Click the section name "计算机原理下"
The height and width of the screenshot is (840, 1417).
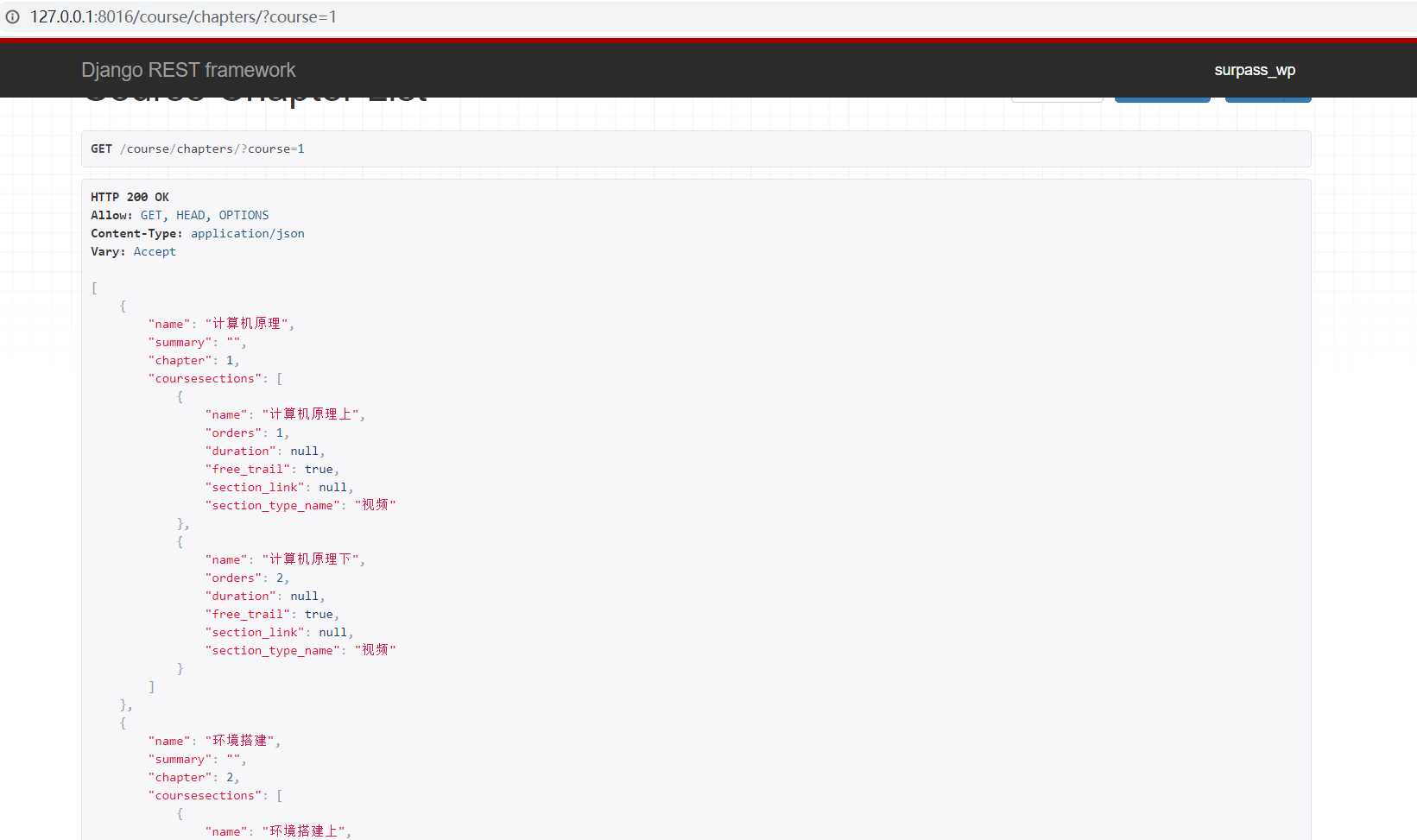311,559
